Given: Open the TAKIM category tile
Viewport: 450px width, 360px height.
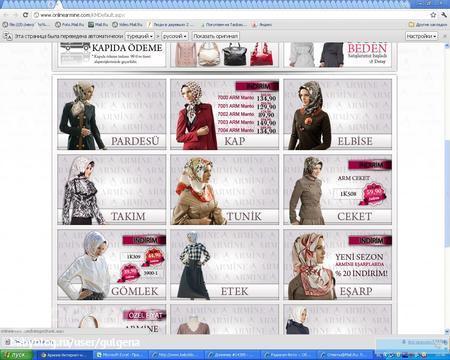Looking at the screenshot, I should [x=111, y=189].
